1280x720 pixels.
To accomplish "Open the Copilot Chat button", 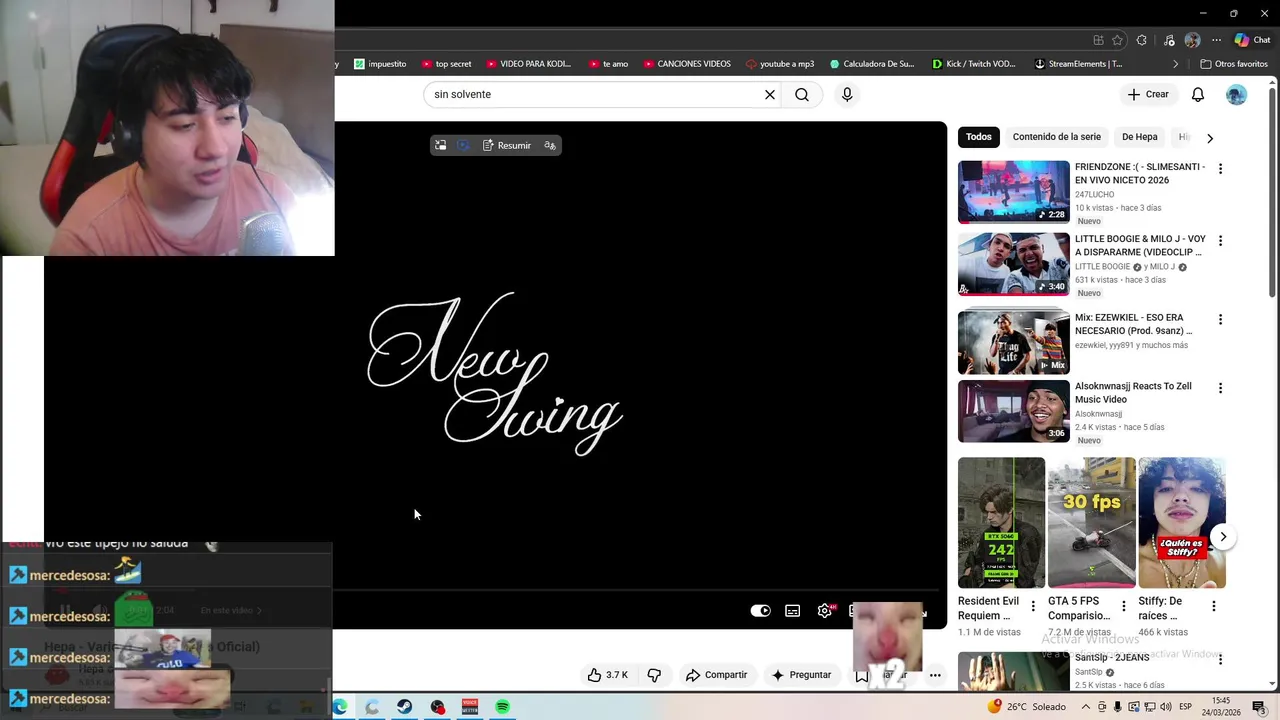I will click(1252, 40).
